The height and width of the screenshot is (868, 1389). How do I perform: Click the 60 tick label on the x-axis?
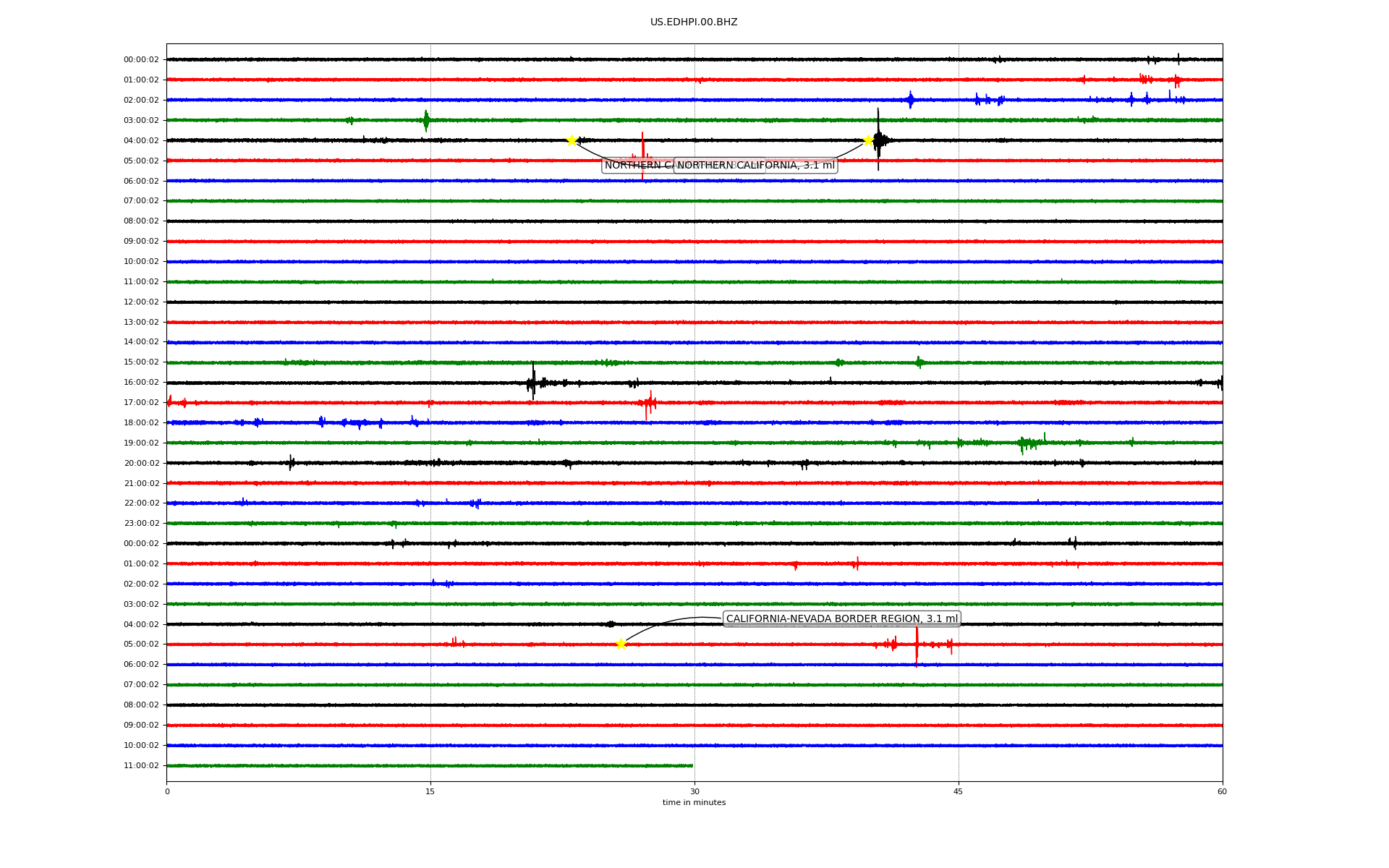1222,791
